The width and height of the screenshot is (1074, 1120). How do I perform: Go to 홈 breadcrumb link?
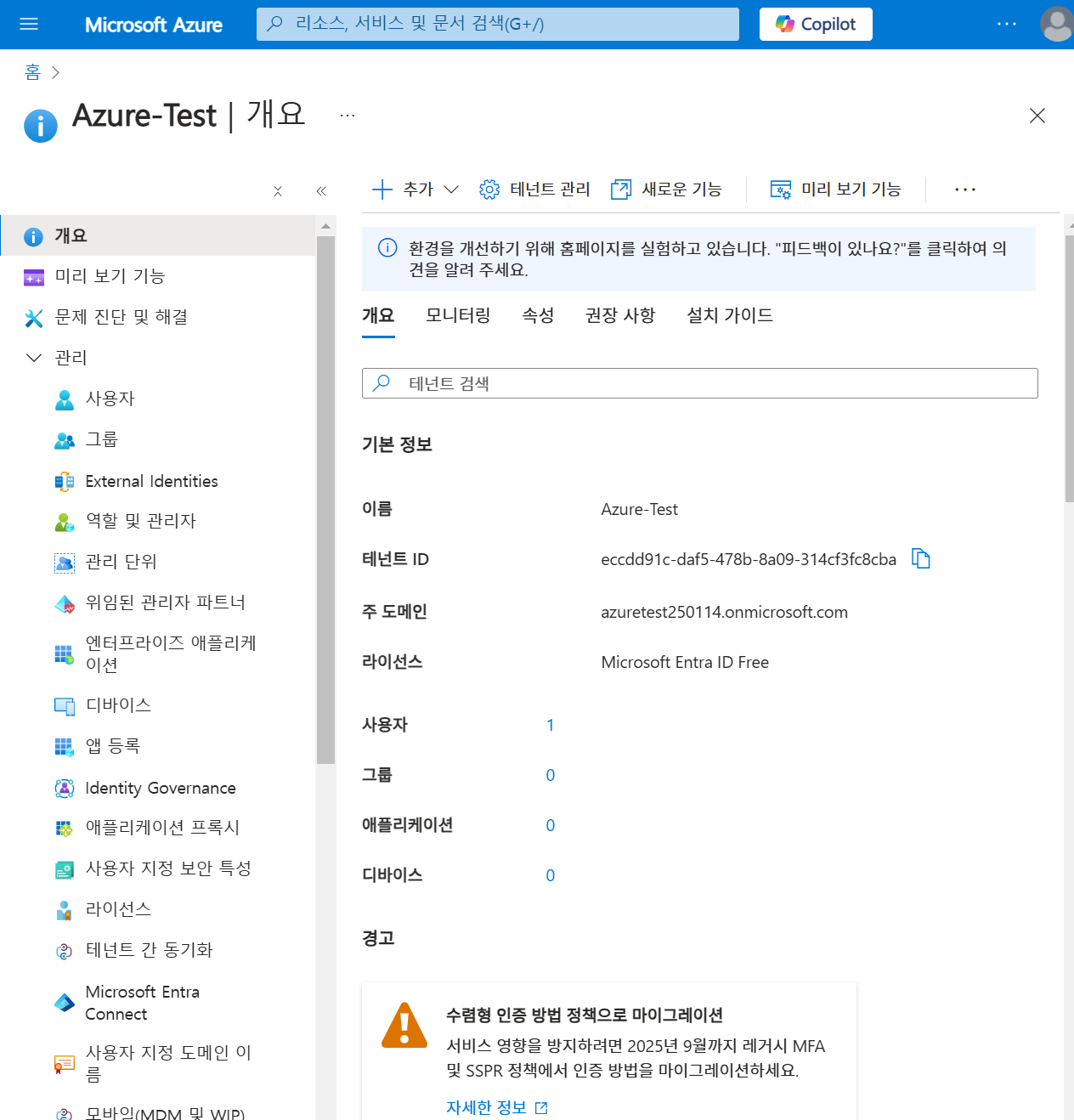pyautogui.click(x=32, y=72)
